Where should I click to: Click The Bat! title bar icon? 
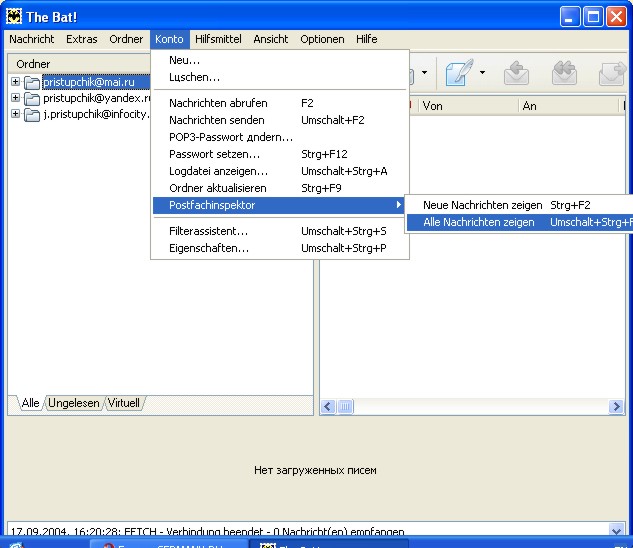pos(14,17)
